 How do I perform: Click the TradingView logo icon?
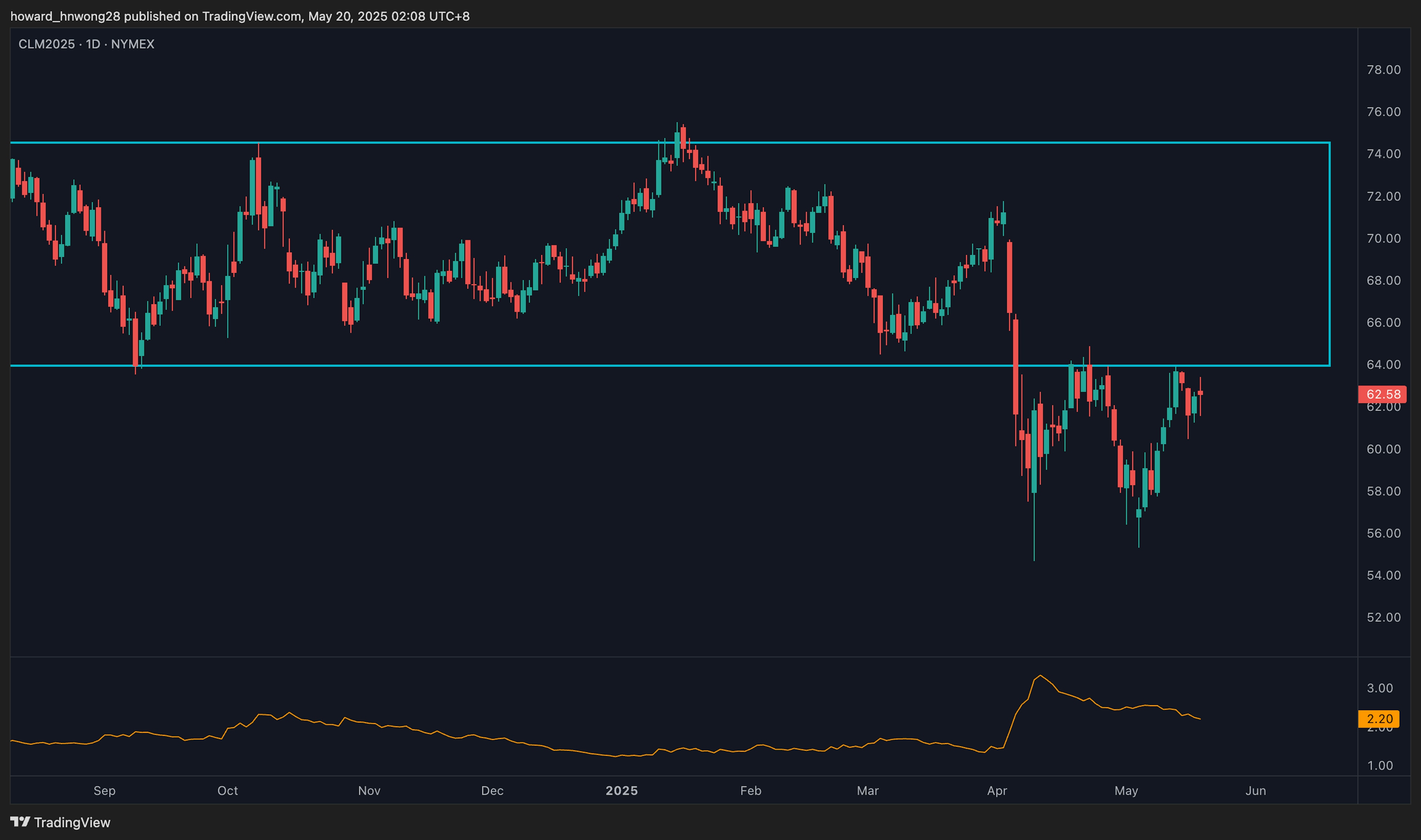point(20,821)
